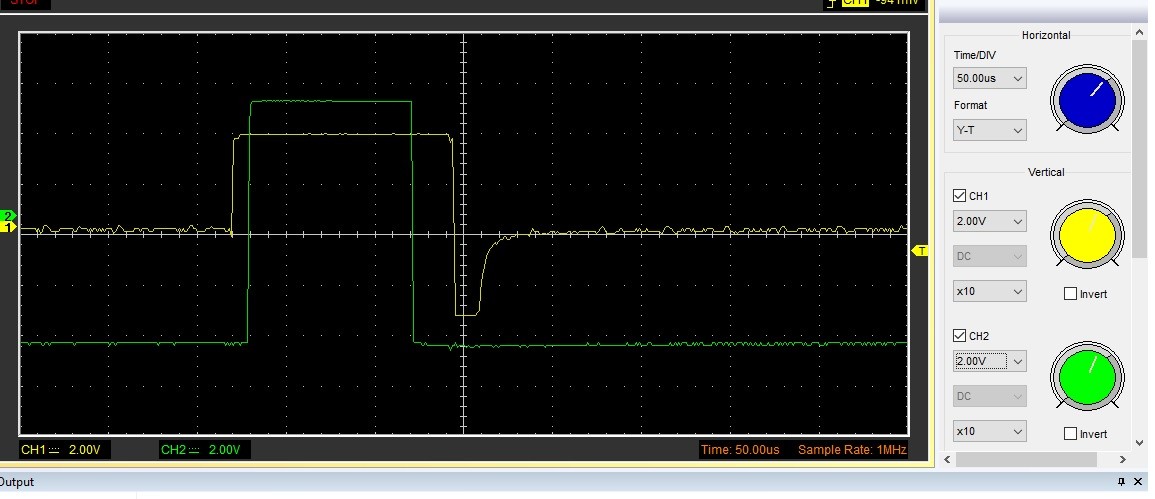Enable Invert for CH1

1071,294
